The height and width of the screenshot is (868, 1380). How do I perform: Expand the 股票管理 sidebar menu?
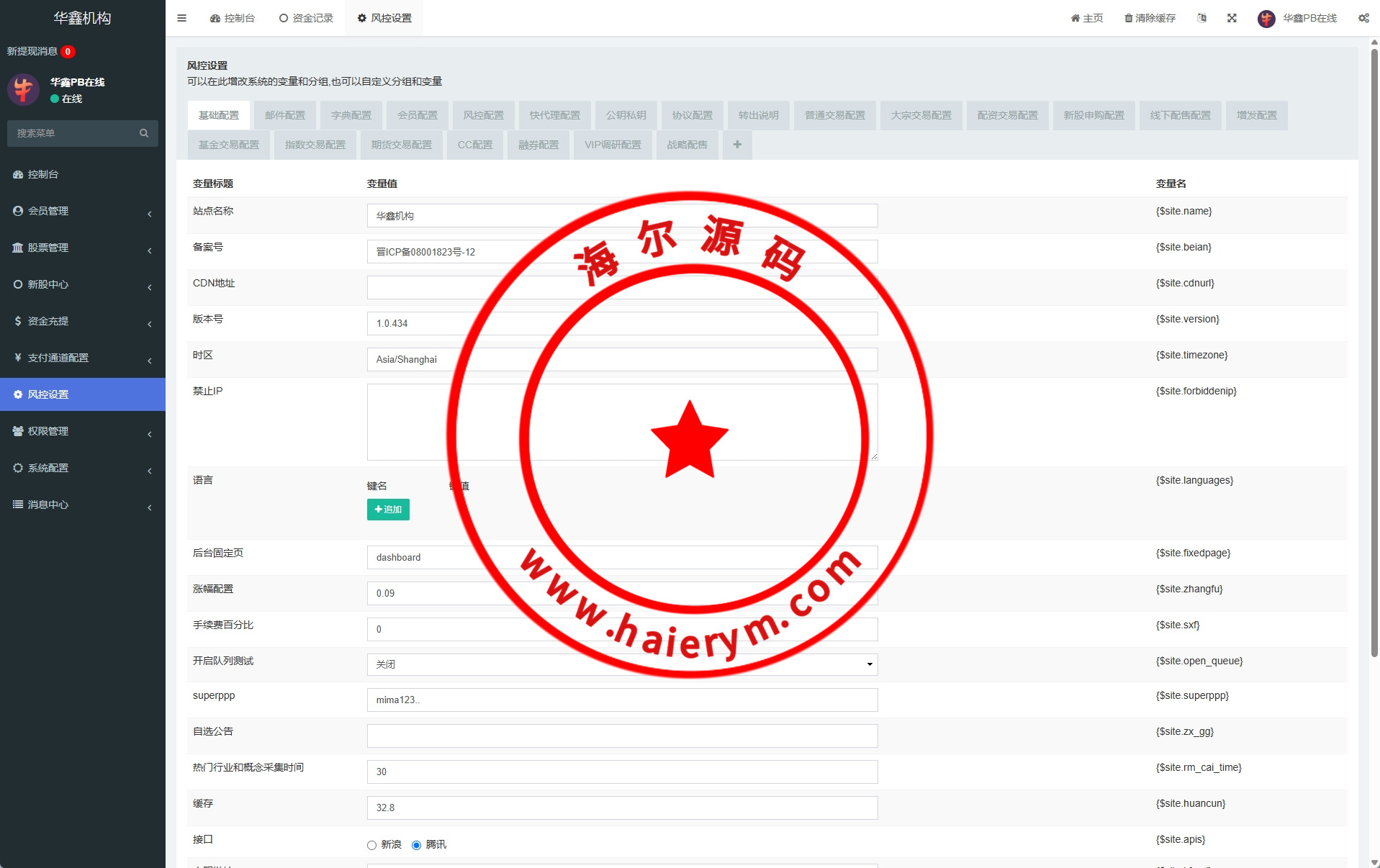pyautogui.click(x=82, y=248)
